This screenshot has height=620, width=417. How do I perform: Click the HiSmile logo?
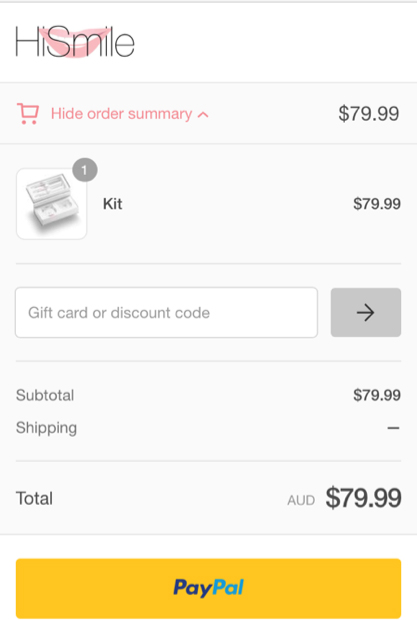click(75, 42)
